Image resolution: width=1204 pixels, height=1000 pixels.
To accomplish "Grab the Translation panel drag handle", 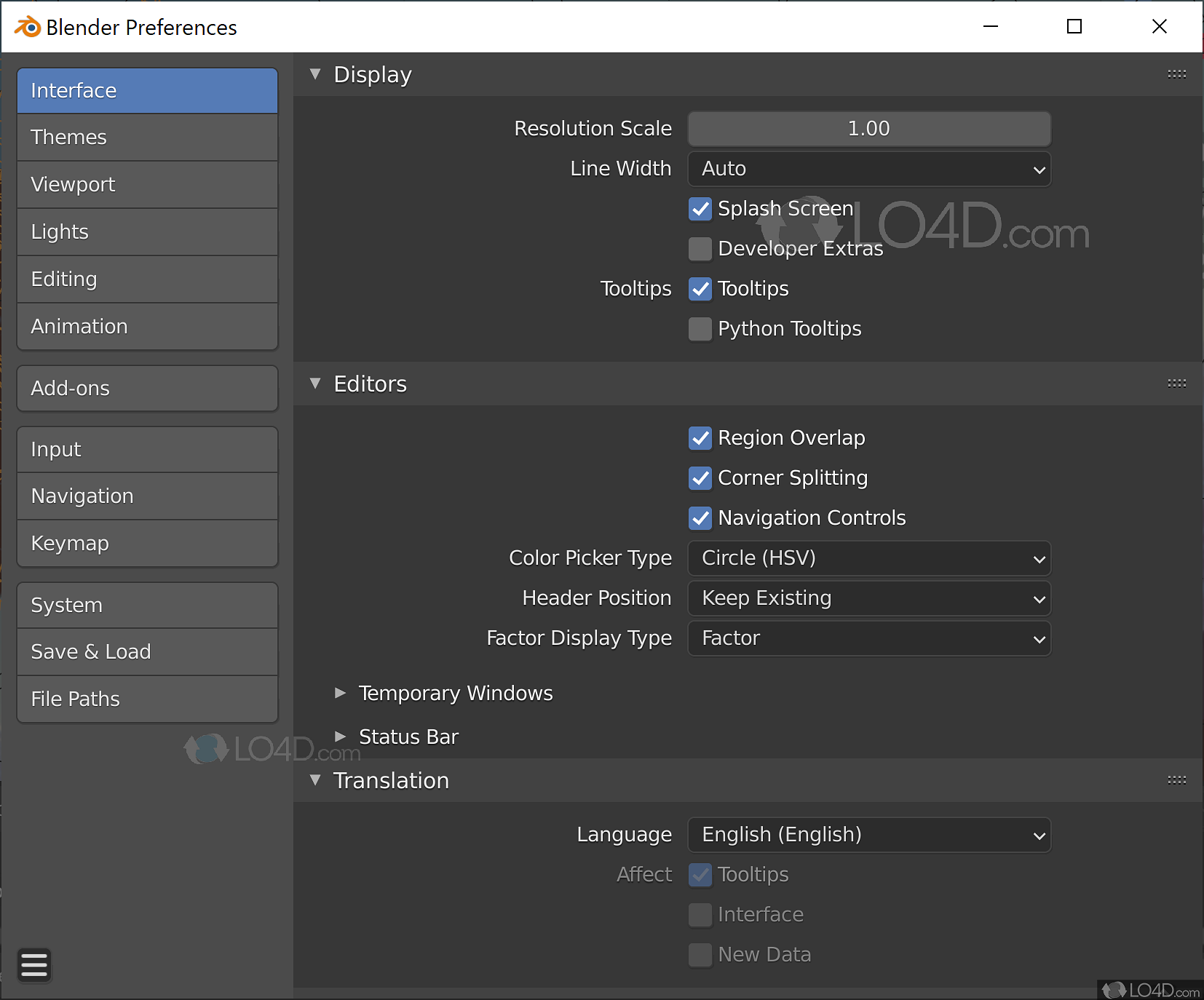I will 1176,780.
